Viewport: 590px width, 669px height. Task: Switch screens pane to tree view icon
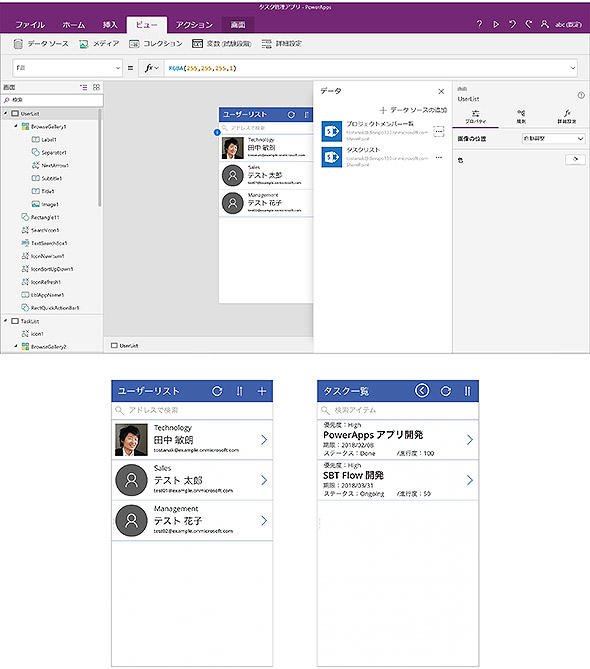tap(84, 87)
